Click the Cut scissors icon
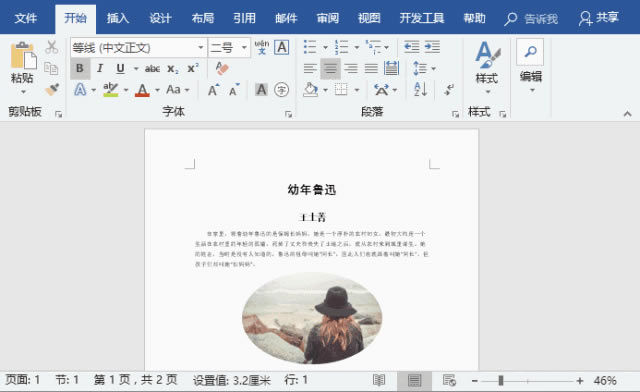This screenshot has height=392, width=640. 51,47
